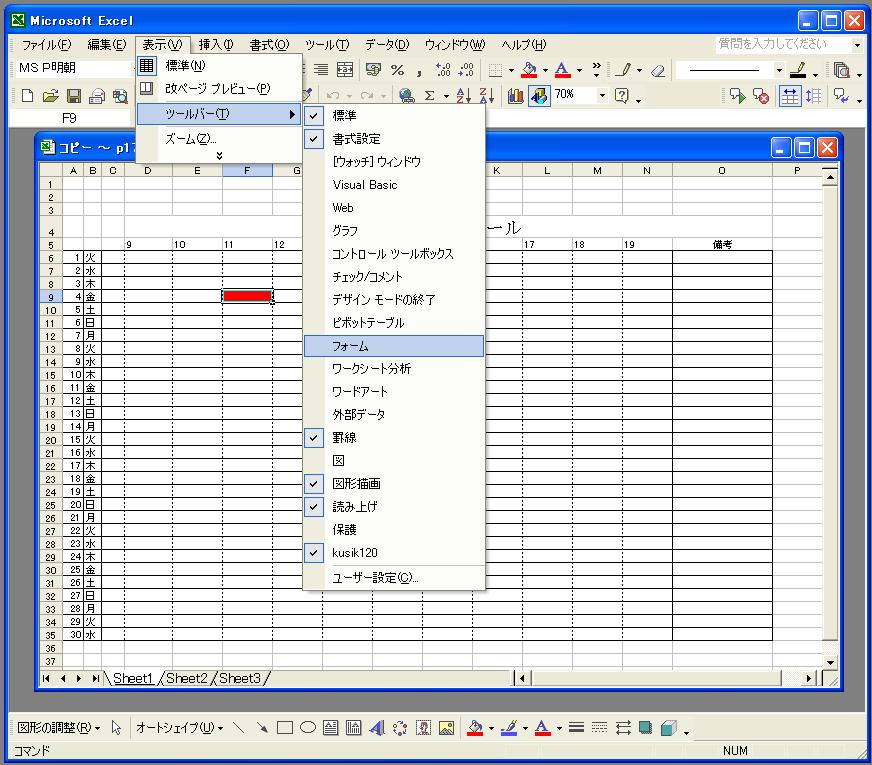Switch to the Sheet2 tab

pyautogui.click(x=186, y=678)
